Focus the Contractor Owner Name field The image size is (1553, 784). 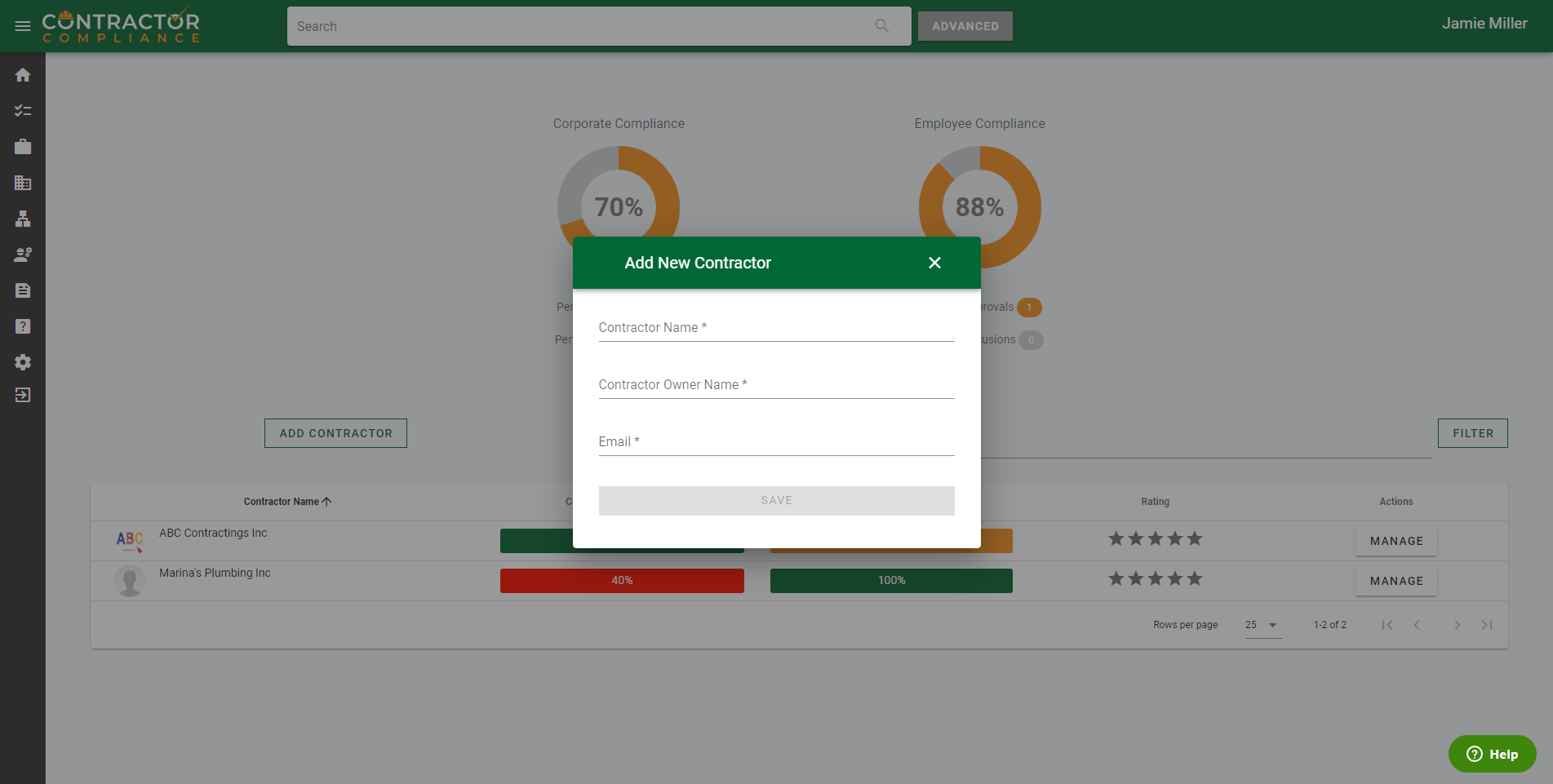[775, 385]
